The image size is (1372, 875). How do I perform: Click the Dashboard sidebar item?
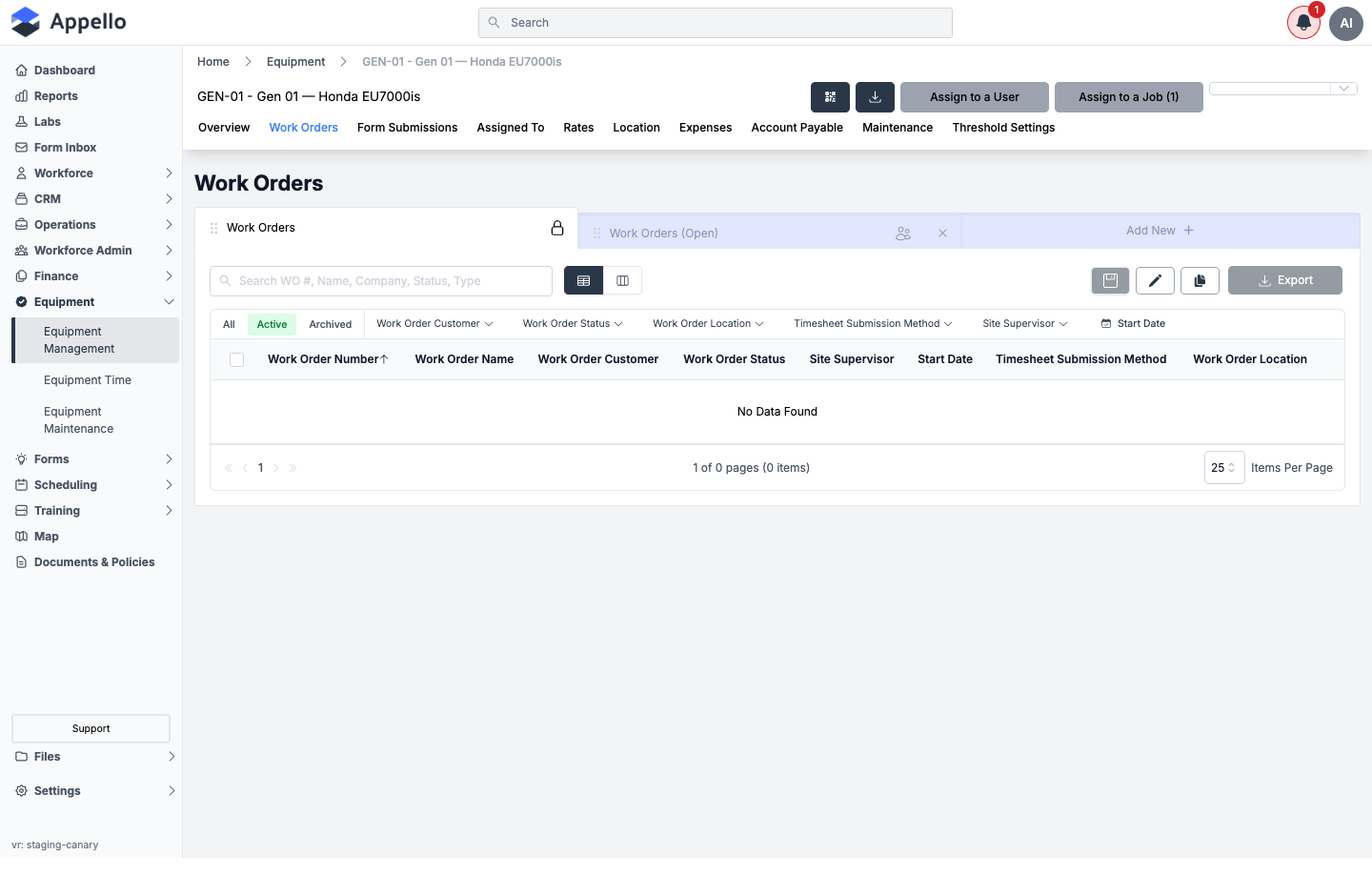(64, 71)
